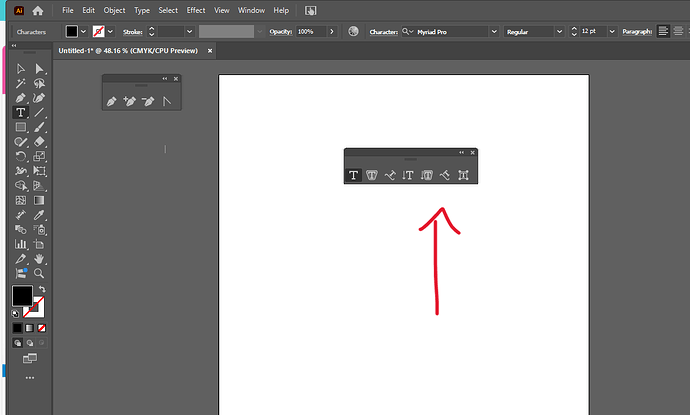Select Delete Anchor Point tool in floating panel
This screenshot has height=415, width=690.
[x=148, y=101]
